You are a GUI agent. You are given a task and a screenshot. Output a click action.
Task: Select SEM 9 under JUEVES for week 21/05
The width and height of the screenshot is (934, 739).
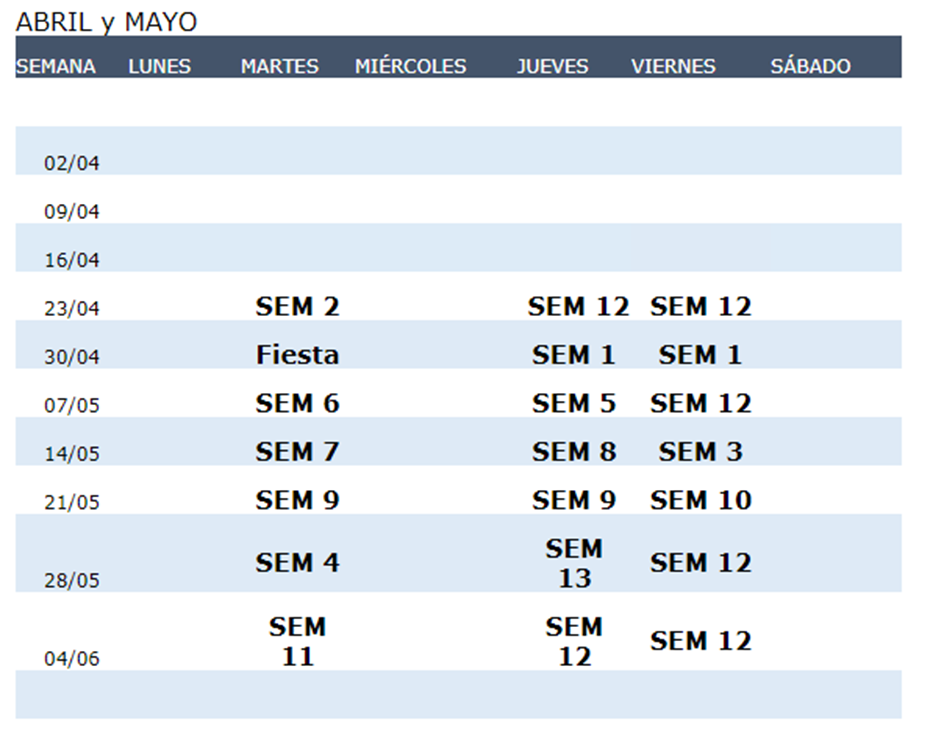574,500
